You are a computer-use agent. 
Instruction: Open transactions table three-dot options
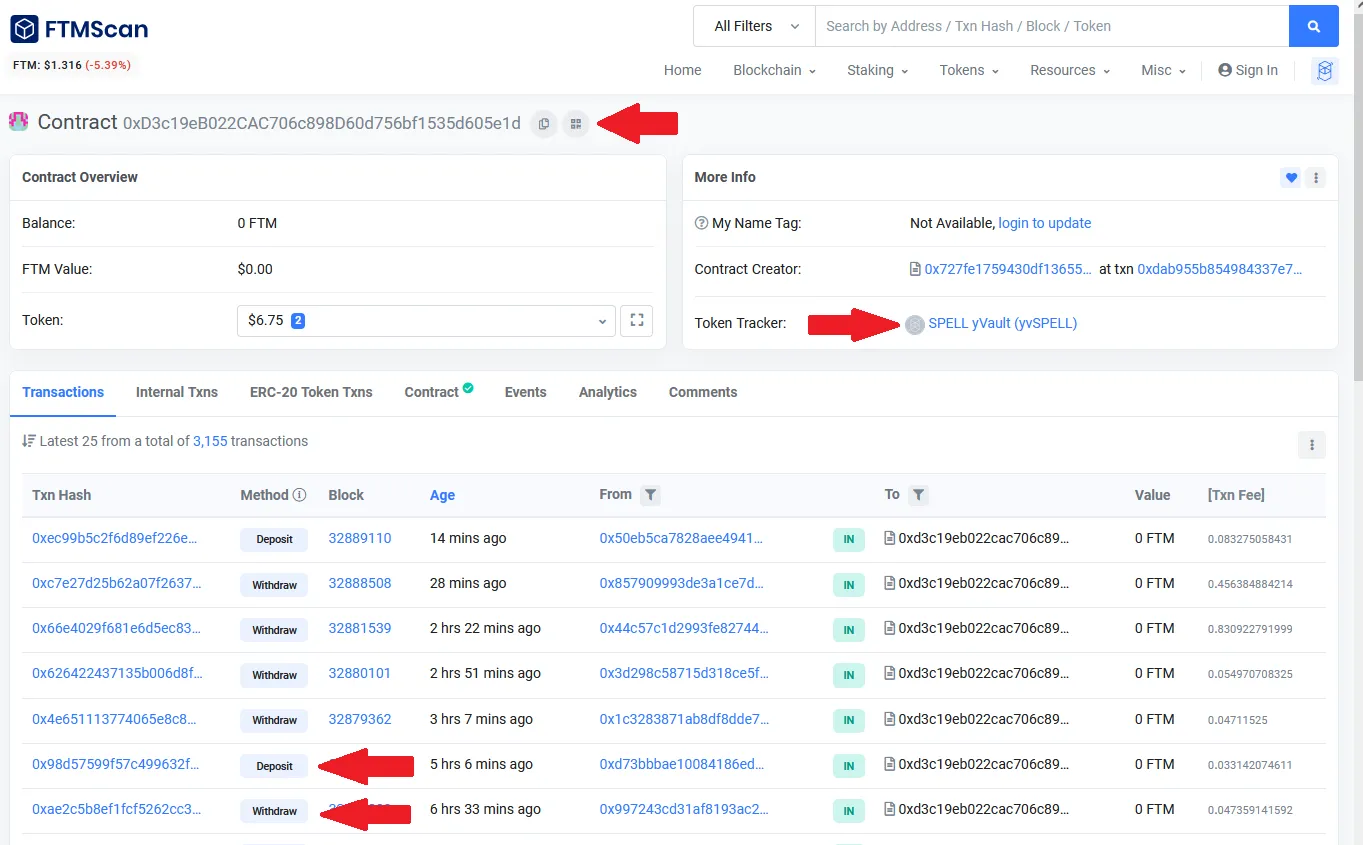[x=1312, y=445]
